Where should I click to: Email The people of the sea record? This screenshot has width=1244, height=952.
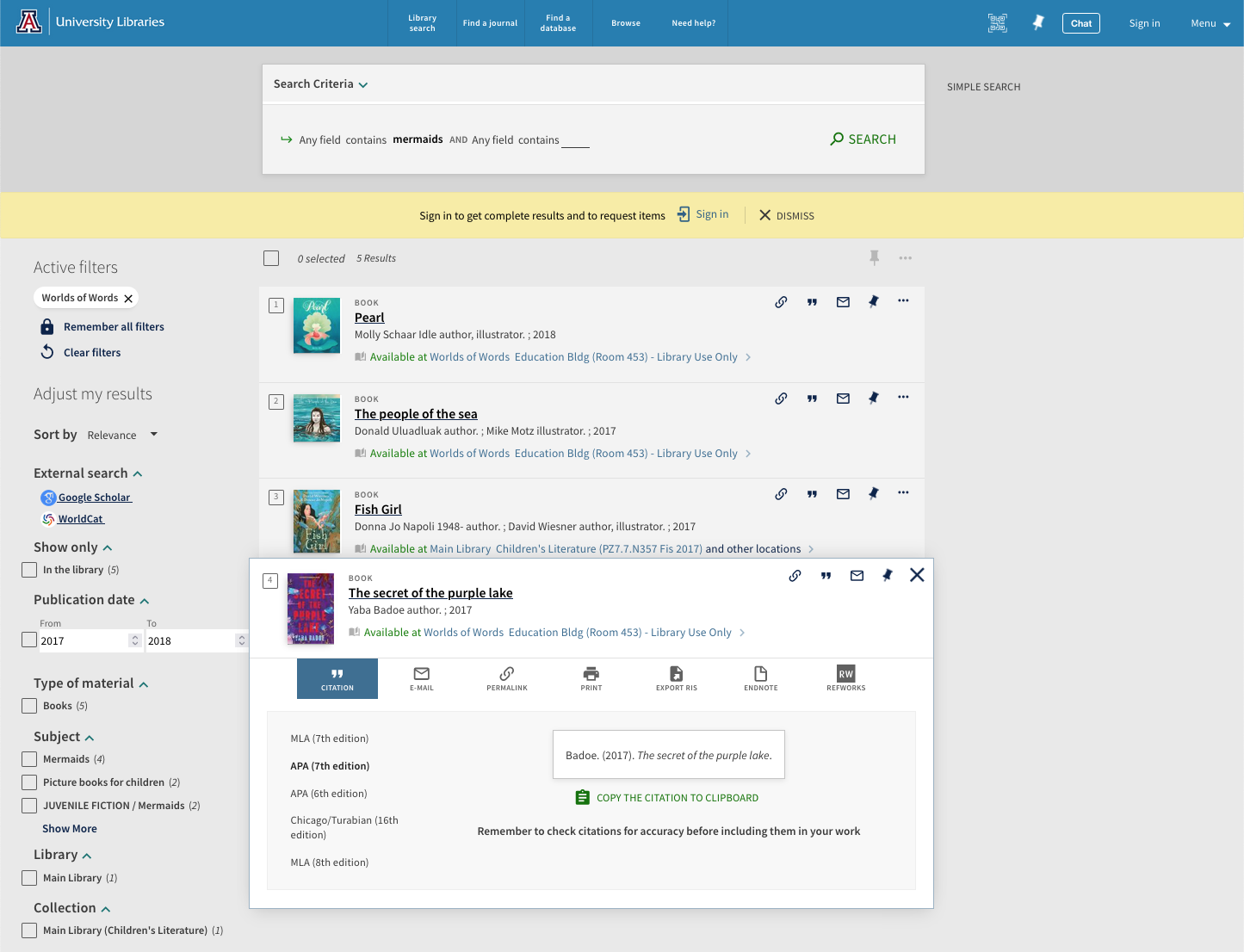[x=843, y=399]
